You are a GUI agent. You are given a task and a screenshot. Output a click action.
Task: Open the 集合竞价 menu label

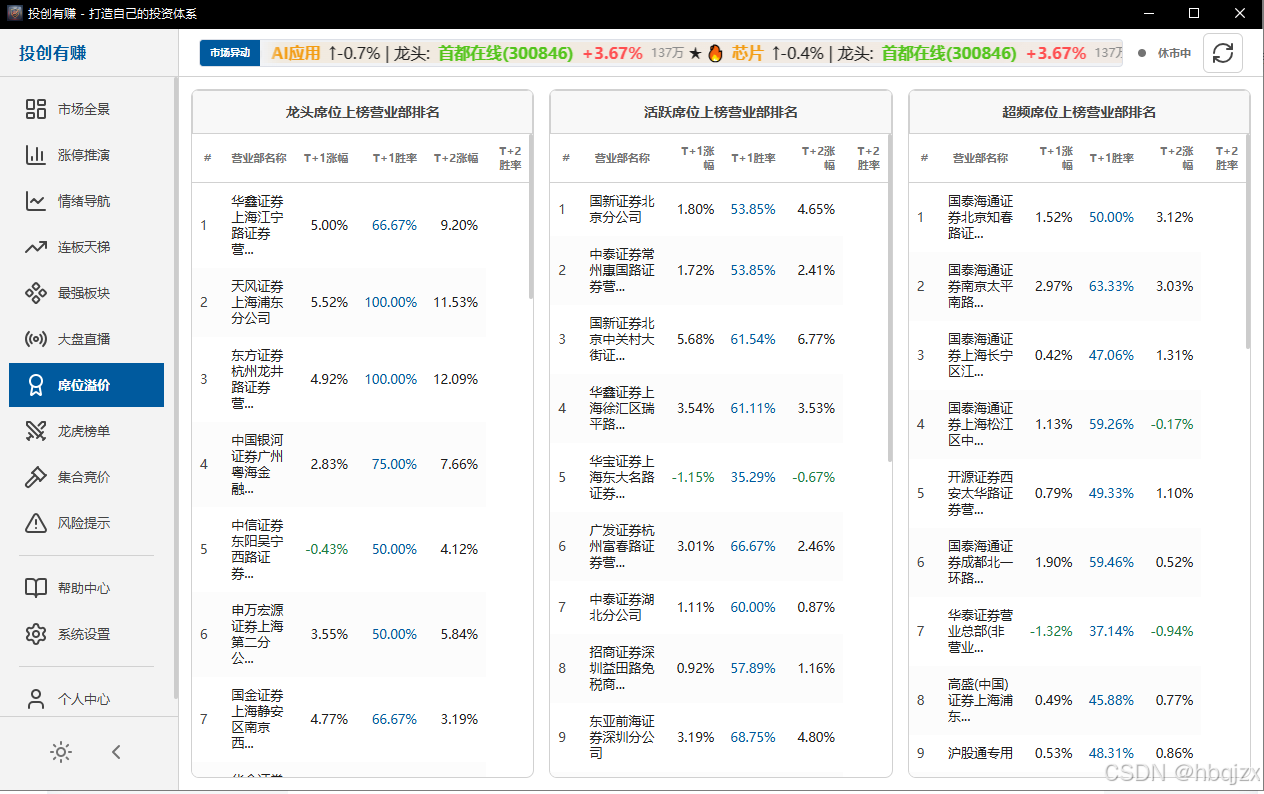click(84, 477)
